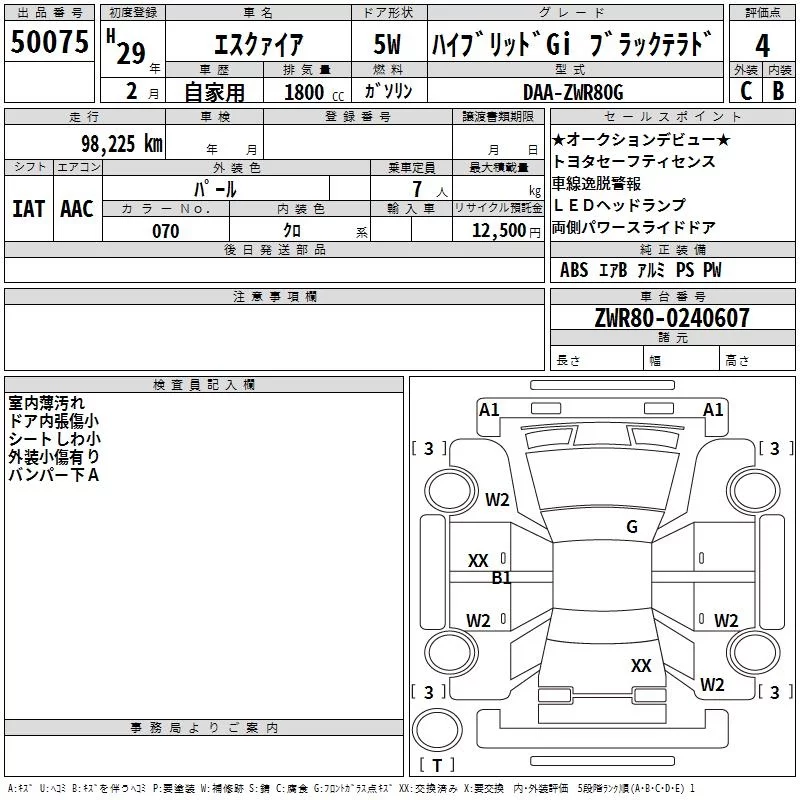Select recycle deposit 12,500円

click(x=506, y=231)
